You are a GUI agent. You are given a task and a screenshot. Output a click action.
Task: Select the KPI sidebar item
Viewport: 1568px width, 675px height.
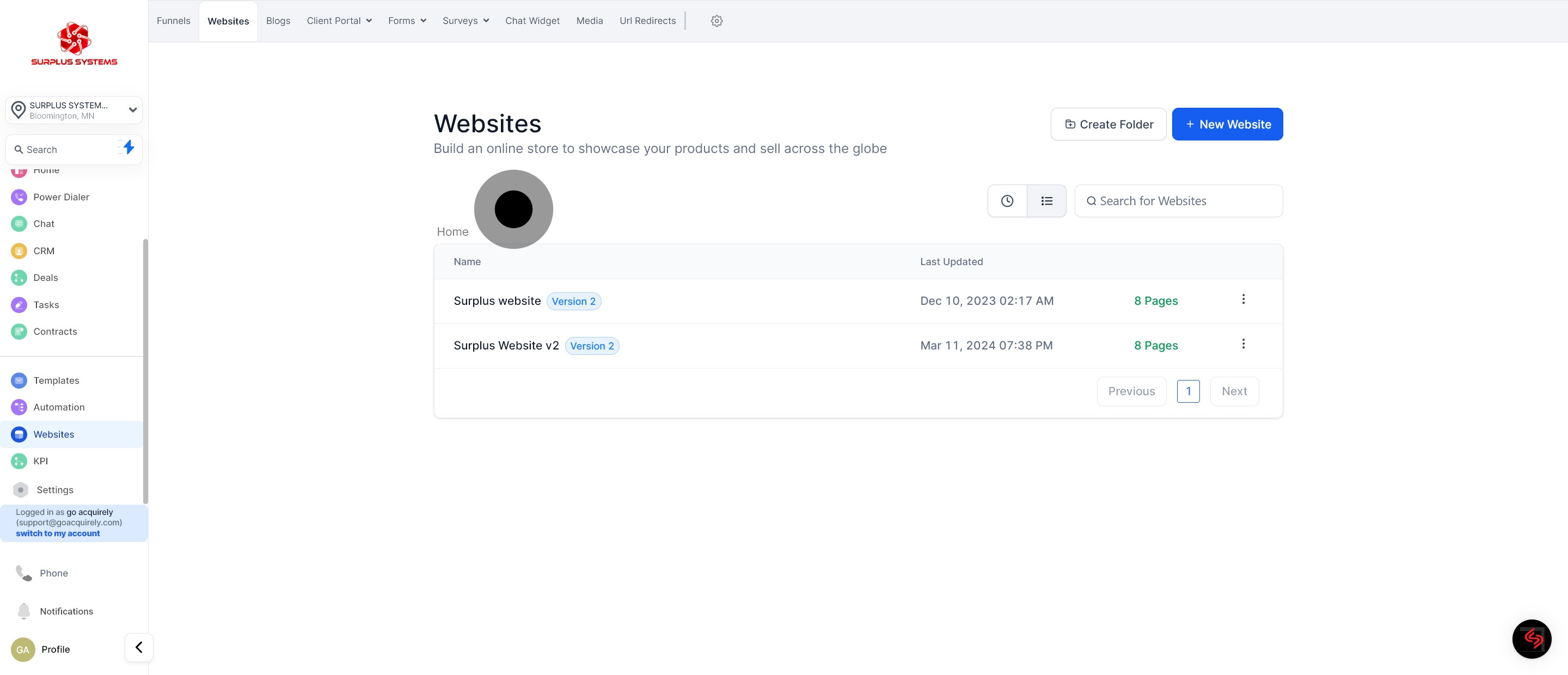point(40,461)
